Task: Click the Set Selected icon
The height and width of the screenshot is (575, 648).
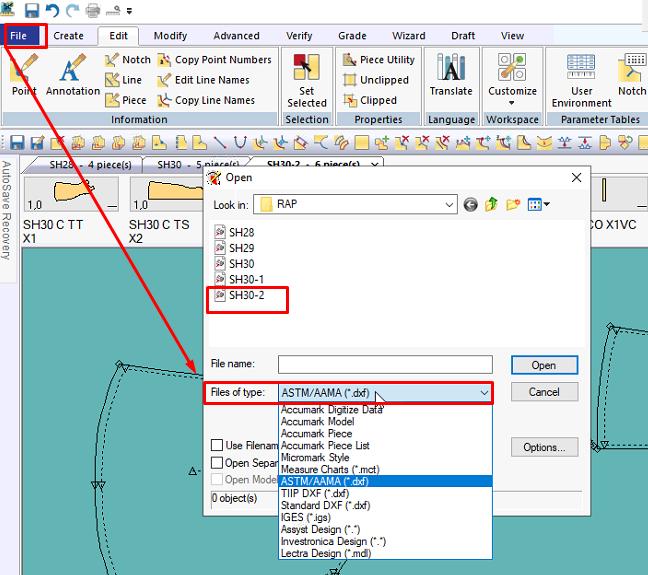Action: click(x=307, y=67)
